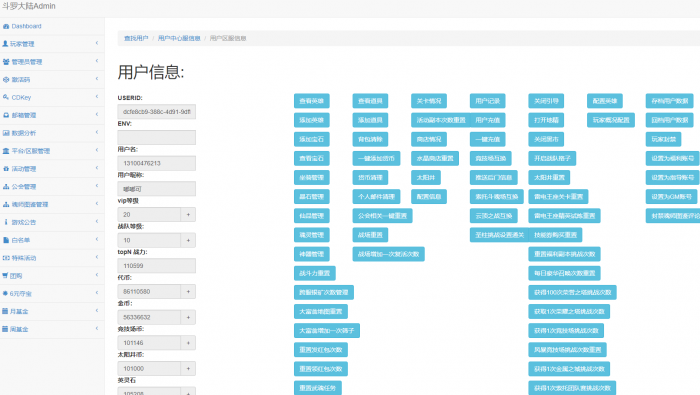The width and height of the screenshot is (700, 395).
Task: Click the 关卡情况 button
Action: pyautogui.click(x=429, y=101)
